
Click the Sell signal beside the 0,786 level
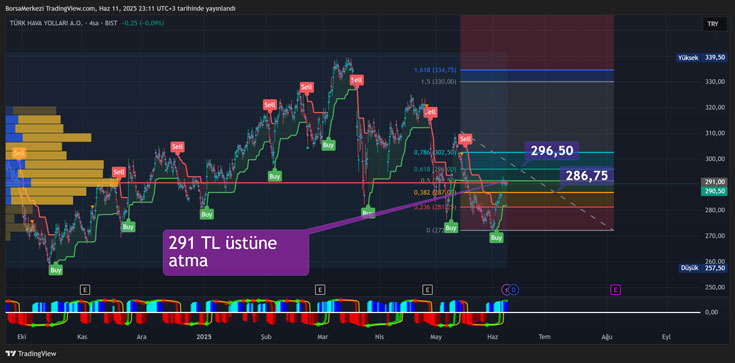(x=465, y=139)
